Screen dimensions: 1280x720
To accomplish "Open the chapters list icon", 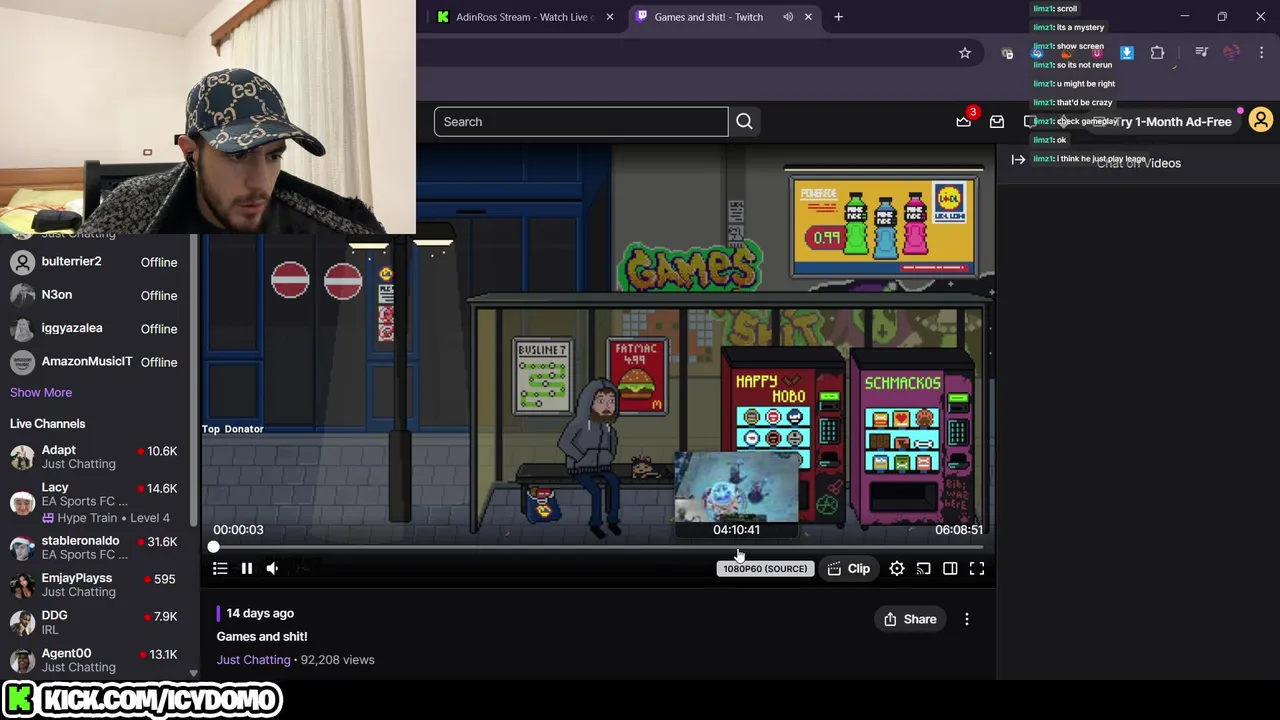I will [220, 568].
